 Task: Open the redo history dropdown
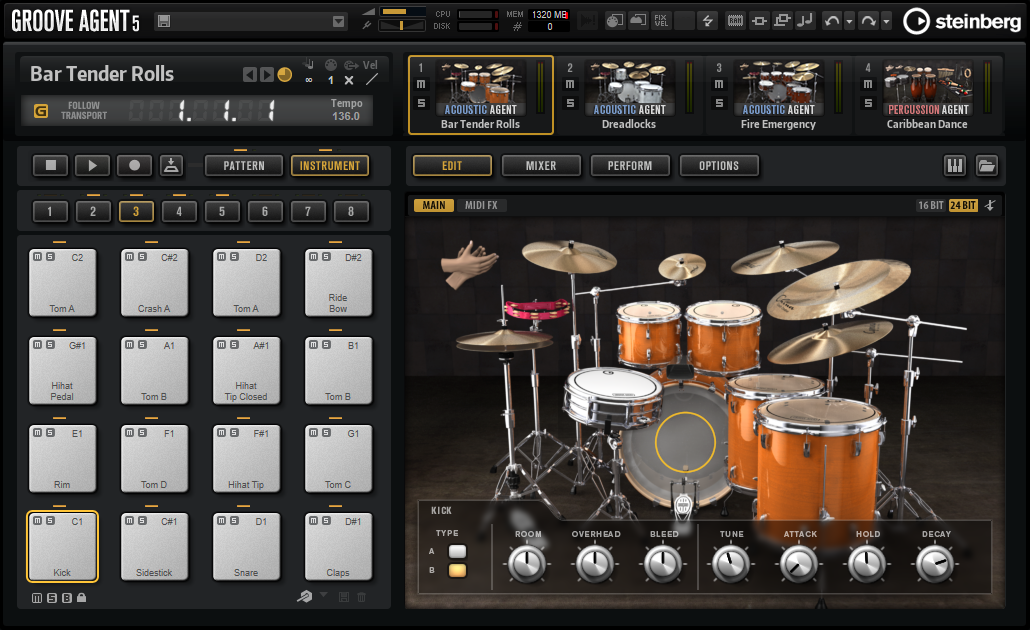[886, 22]
